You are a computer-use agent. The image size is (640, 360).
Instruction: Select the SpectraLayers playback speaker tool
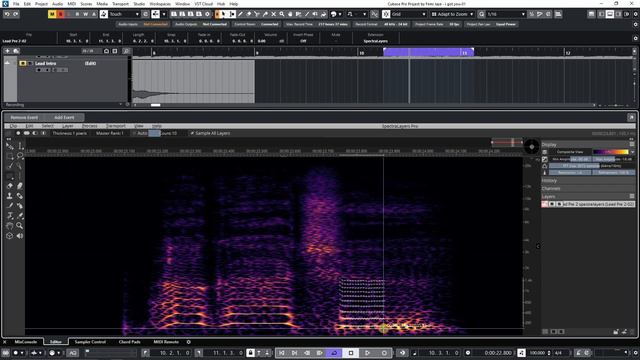[20, 236]
